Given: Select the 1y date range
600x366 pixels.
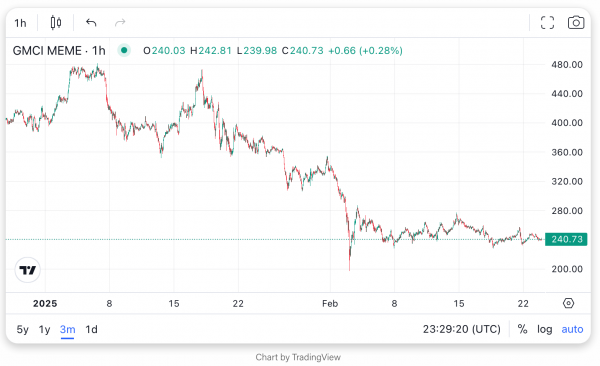Looking at the screenshot, I should pyautogui.click(x=44, y=329).
